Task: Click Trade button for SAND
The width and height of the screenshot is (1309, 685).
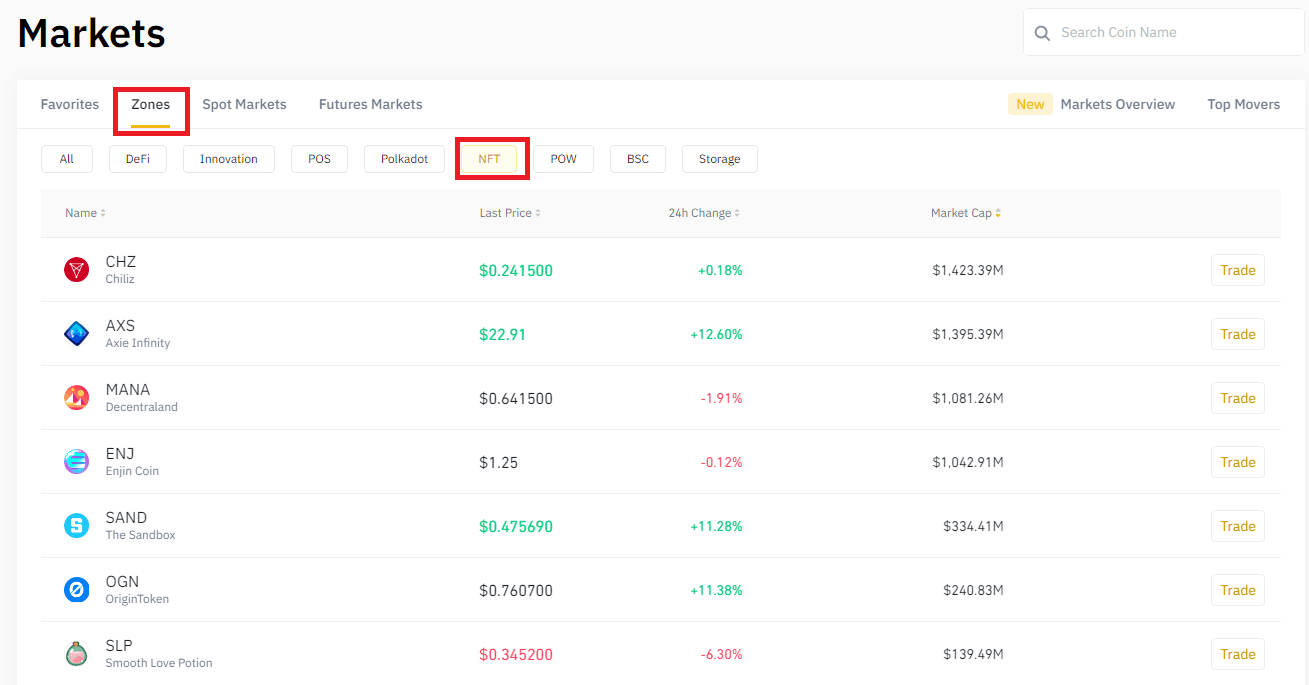Action: 1238,526
